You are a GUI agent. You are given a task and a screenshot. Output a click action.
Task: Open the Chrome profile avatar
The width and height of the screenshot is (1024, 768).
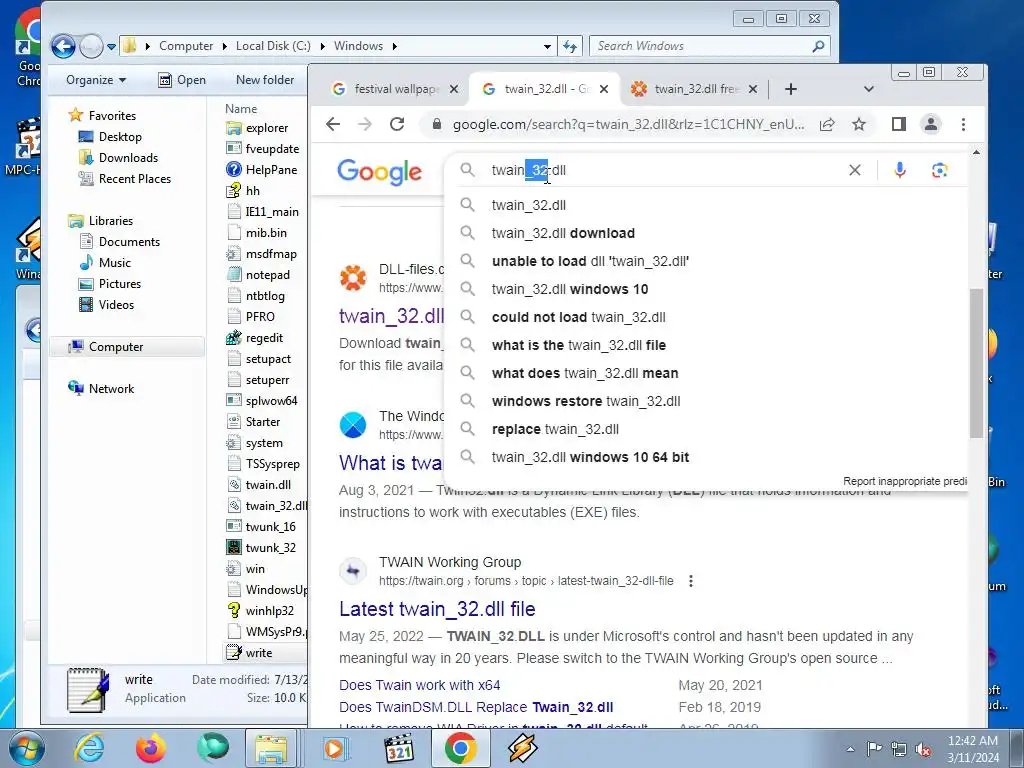(931, 124)
